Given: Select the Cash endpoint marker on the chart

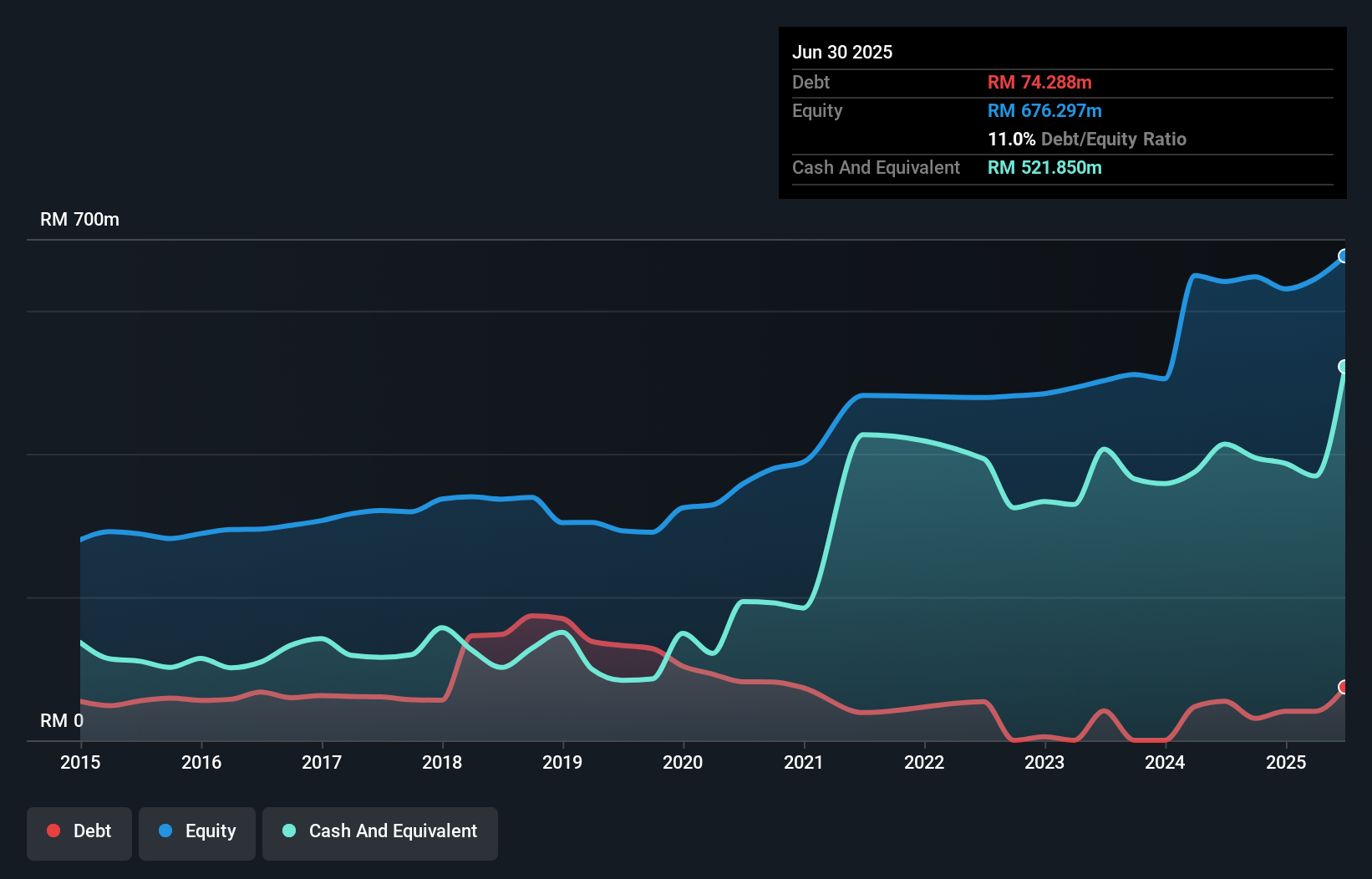Looking at the screenshot, I should pyautogui.click(x=1344, y=366).
